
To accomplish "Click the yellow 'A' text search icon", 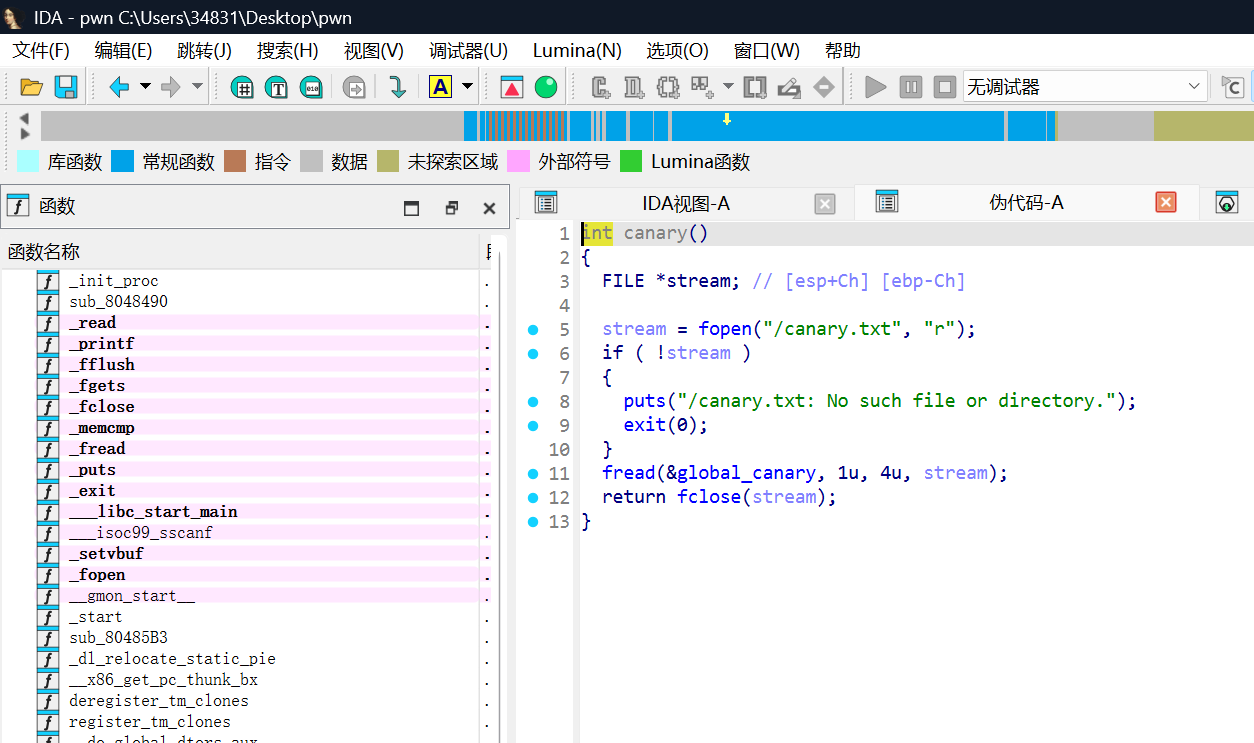I will (440, 87).
